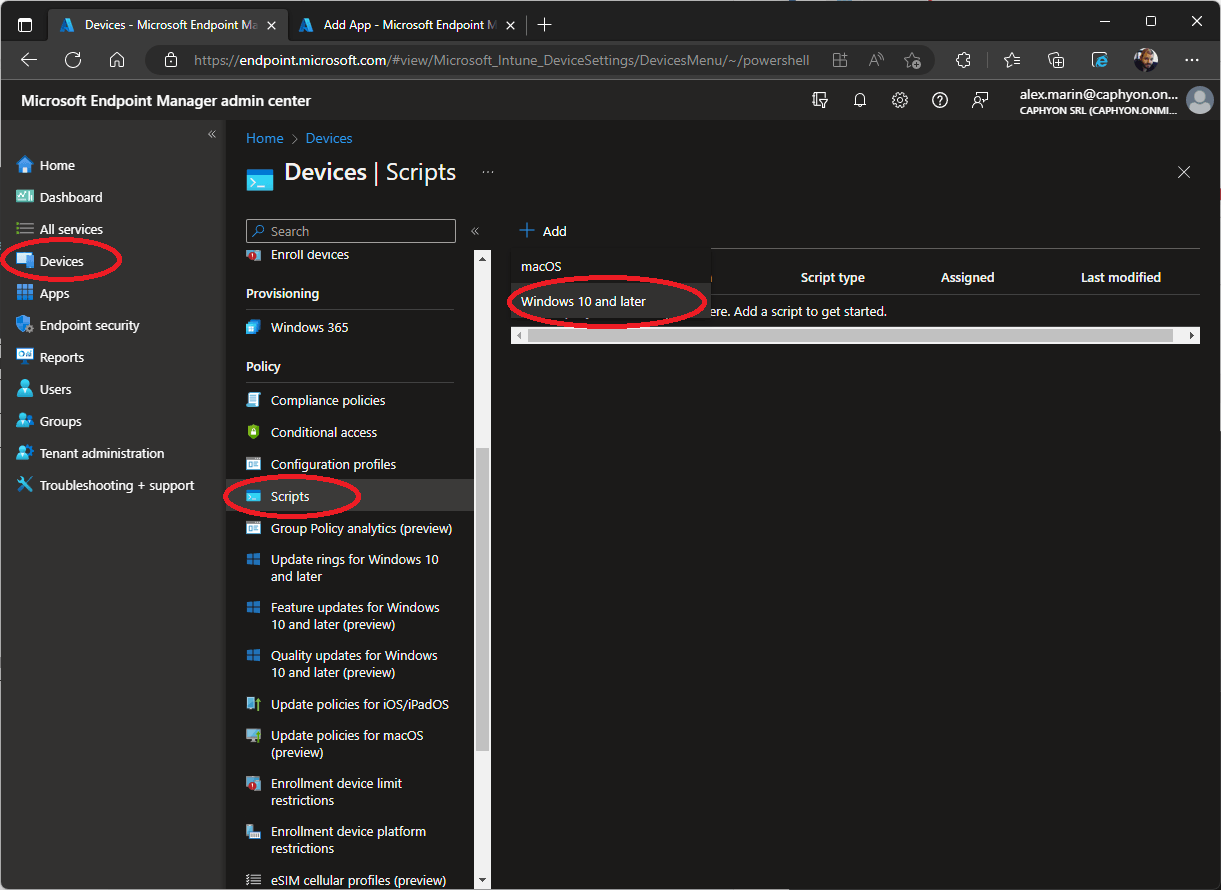Open a new browser tab
The height and width of the screenshot is (890, 1221).
pyautogui.click(x=544, y=24)
